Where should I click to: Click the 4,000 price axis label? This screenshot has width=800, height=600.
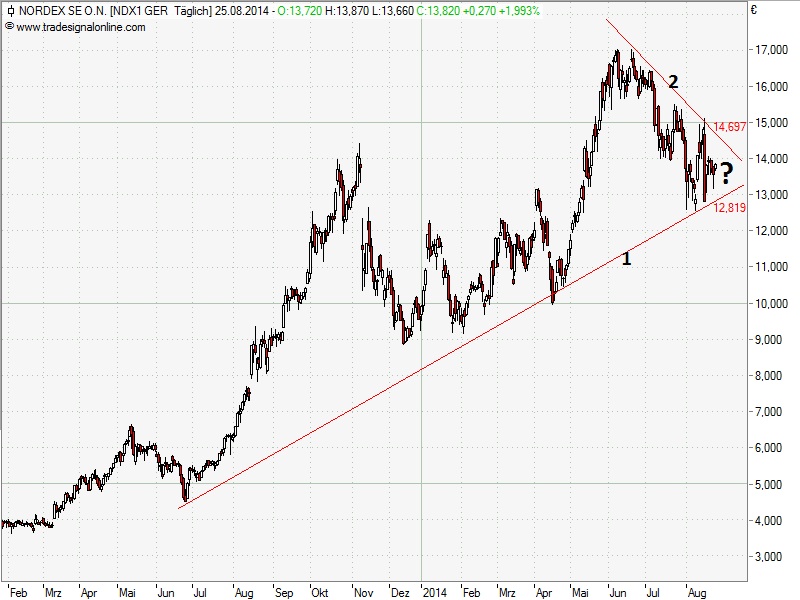point(769,521)
